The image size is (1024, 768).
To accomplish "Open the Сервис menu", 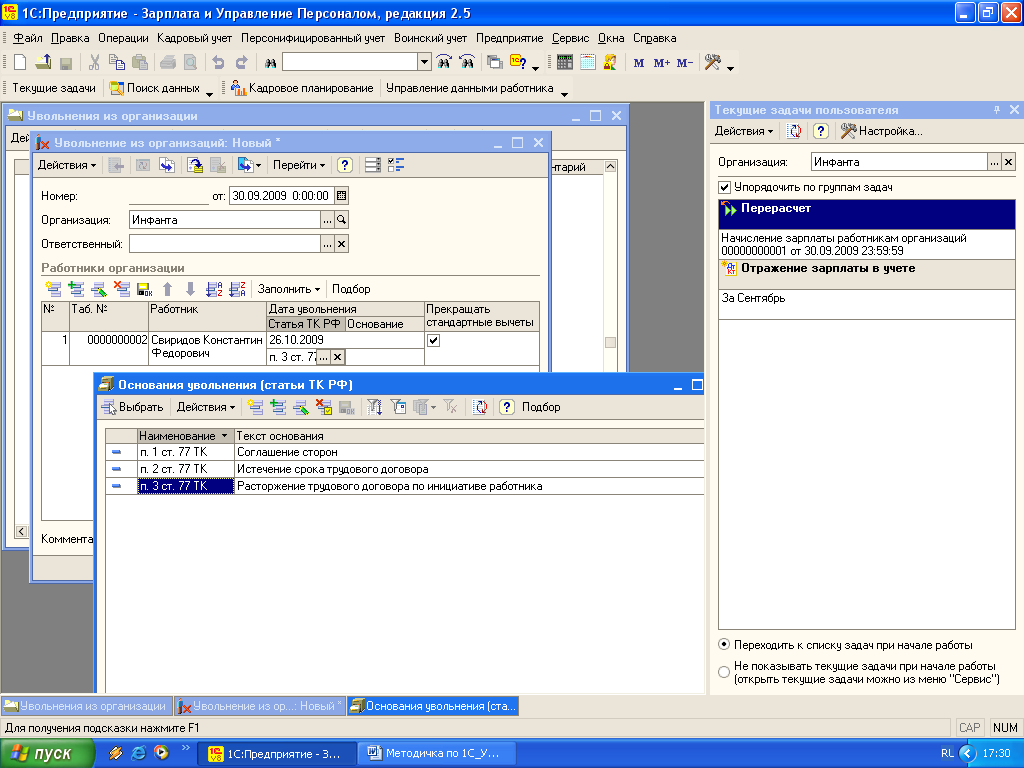I will [570, 38].
